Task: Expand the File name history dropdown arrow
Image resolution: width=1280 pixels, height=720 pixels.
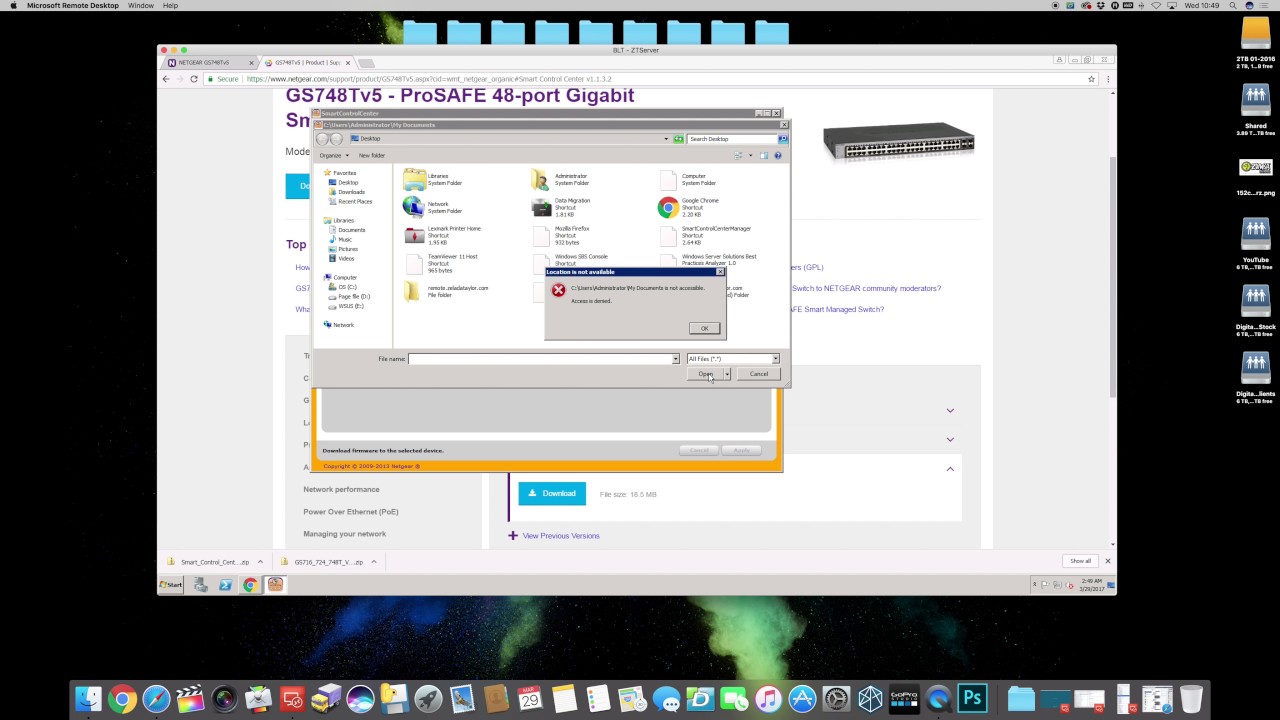Action: [x=675, y=359]
